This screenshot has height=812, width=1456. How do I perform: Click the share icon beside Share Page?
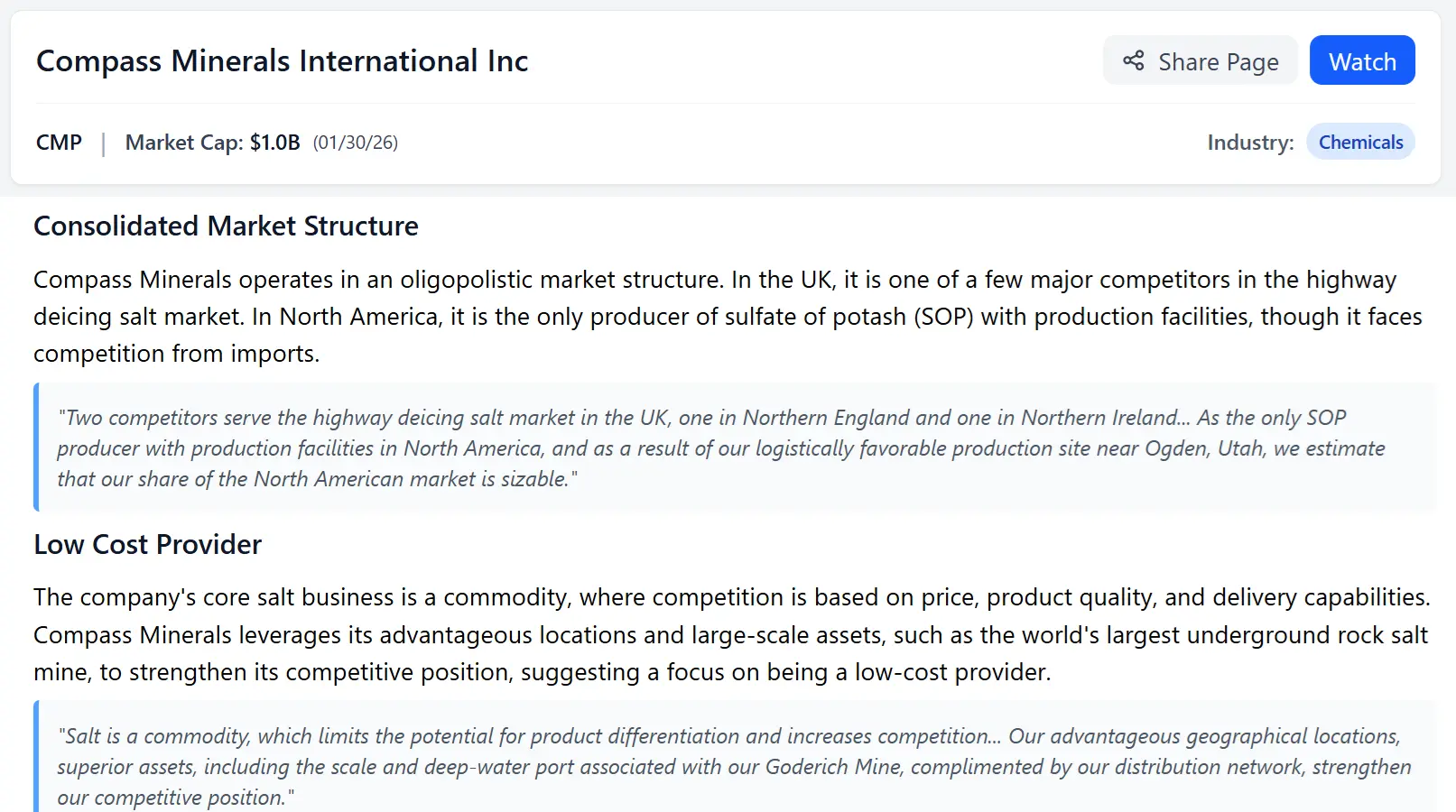1134,60
